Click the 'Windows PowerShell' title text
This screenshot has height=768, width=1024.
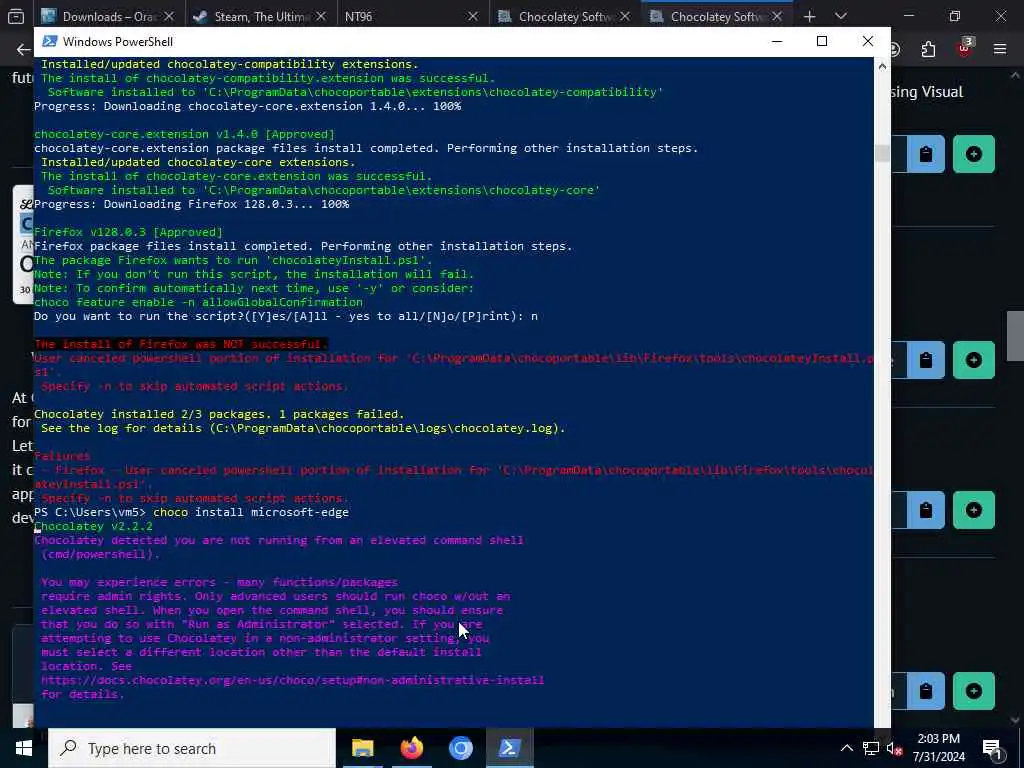118,42
